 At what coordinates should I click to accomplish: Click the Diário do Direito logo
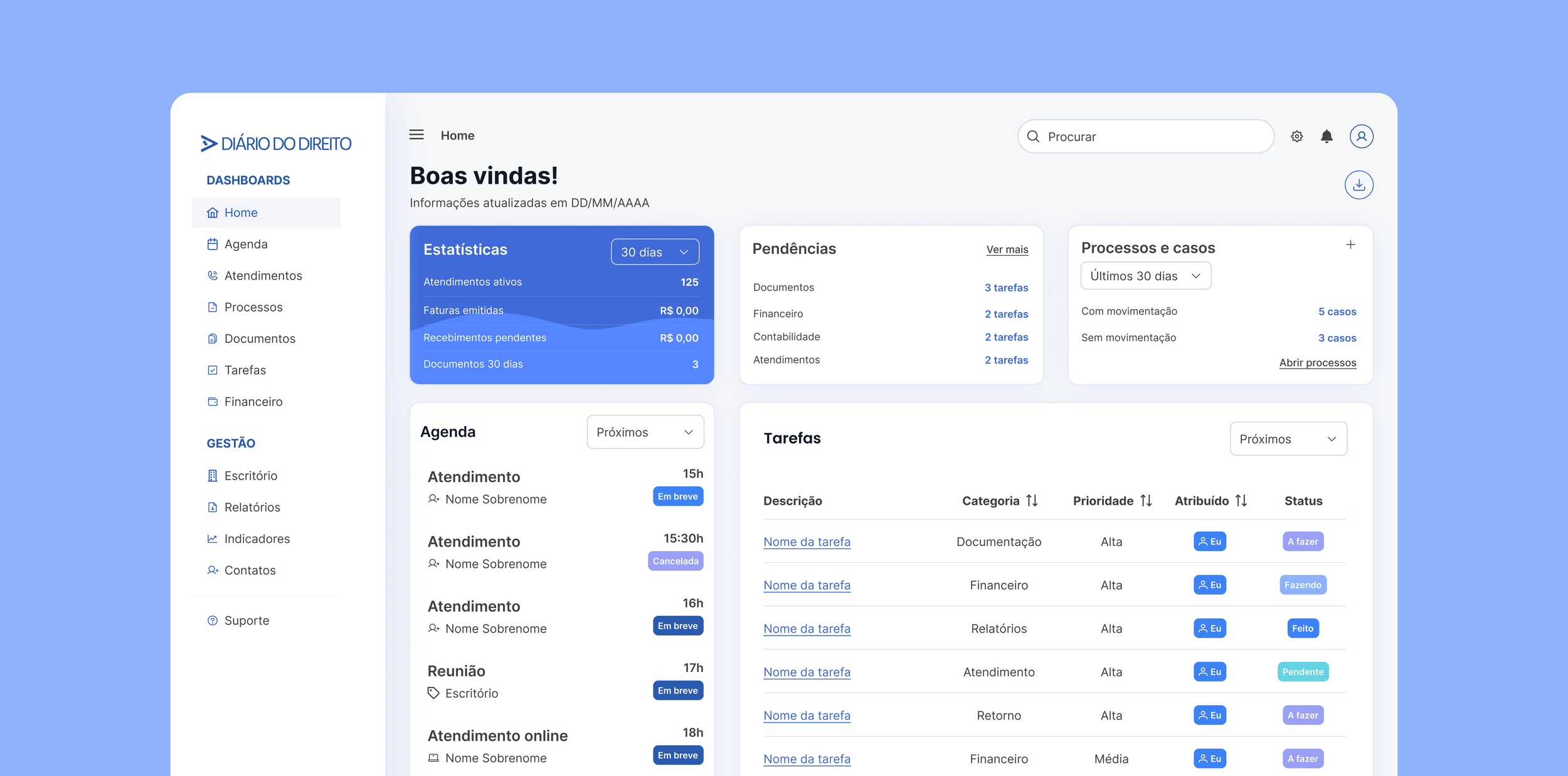[276, 144]
